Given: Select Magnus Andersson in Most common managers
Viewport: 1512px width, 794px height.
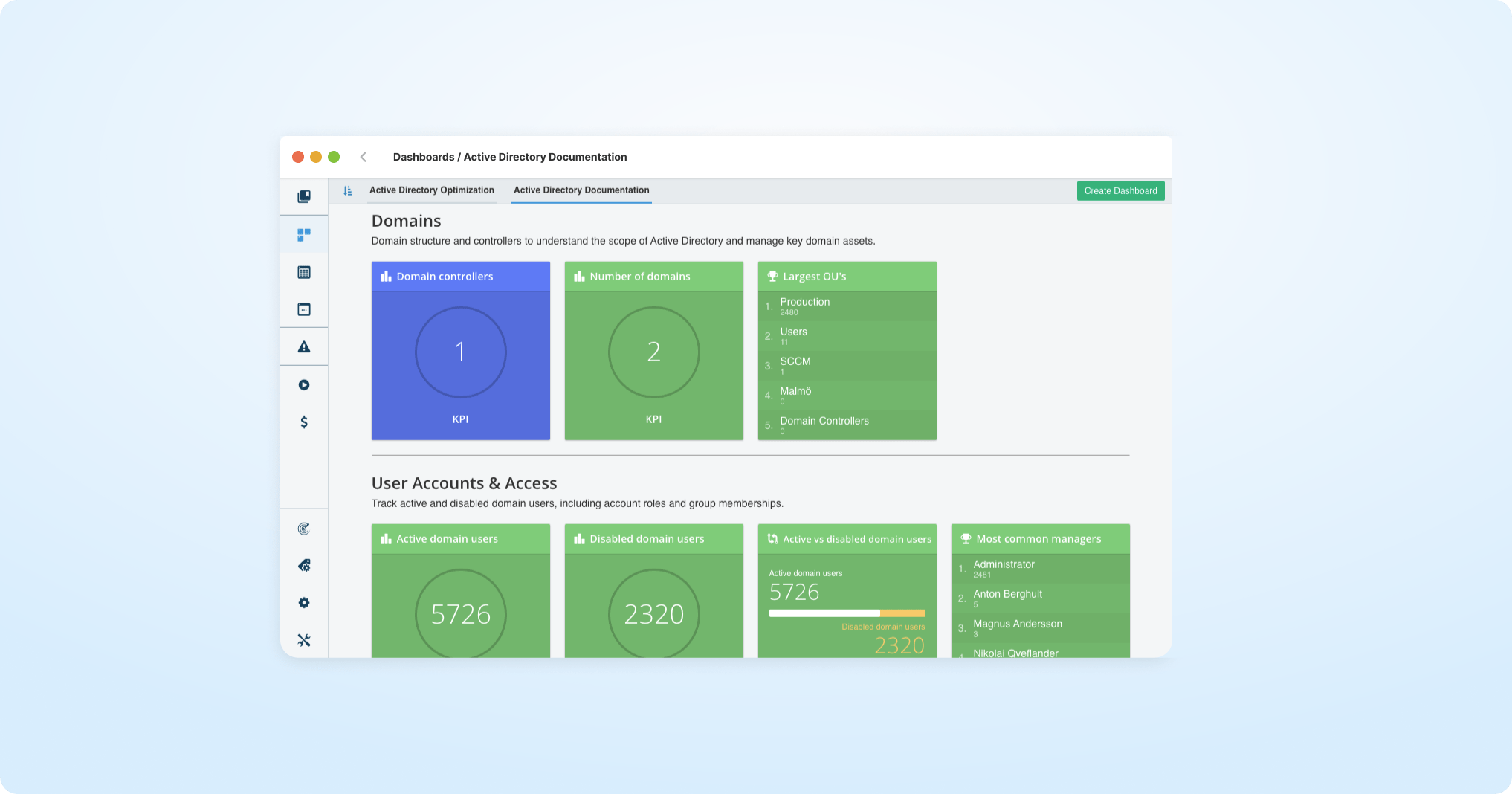Looking at the screenshot, I should 1041,628.
